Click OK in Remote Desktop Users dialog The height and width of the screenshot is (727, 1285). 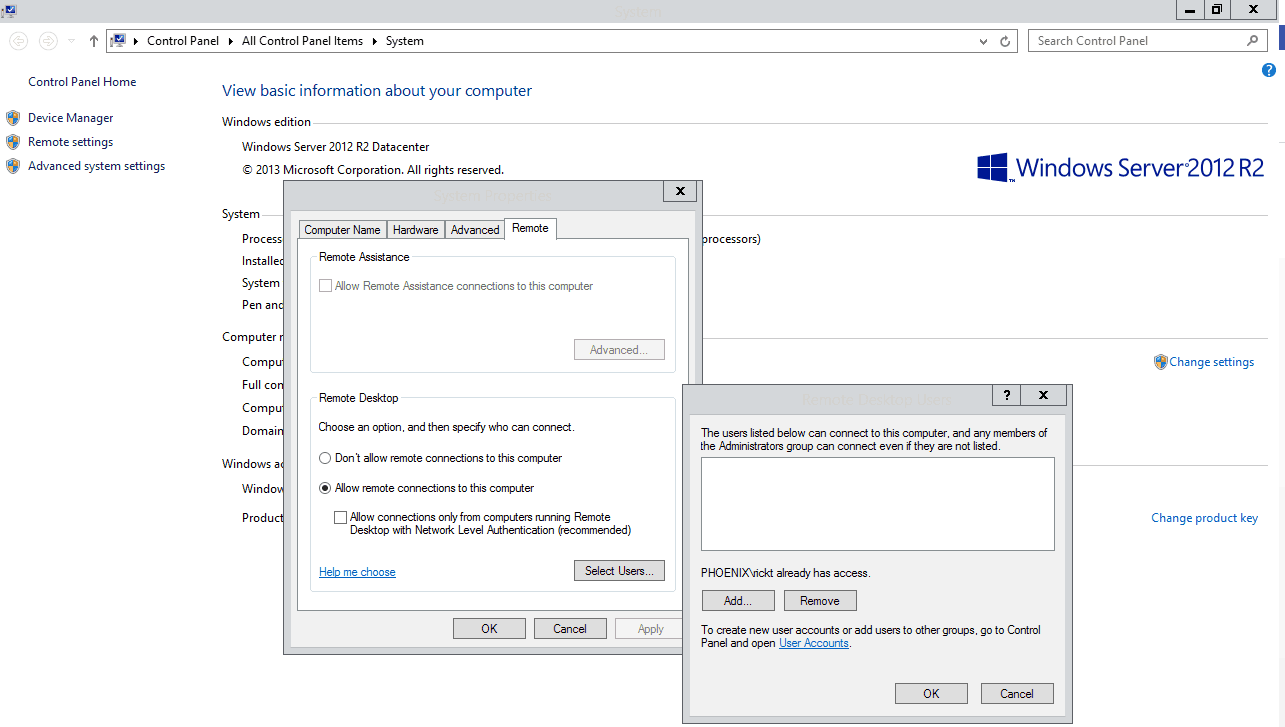931,694
